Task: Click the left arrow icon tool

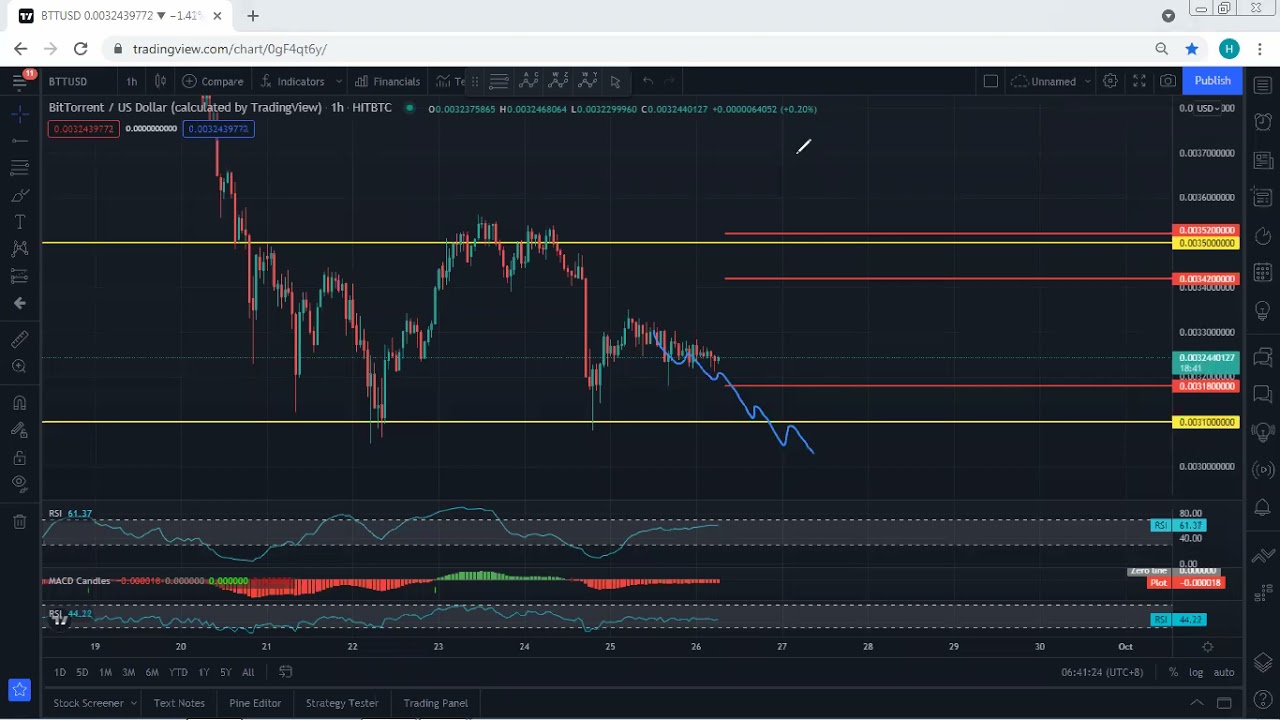Action: point(19,303)
